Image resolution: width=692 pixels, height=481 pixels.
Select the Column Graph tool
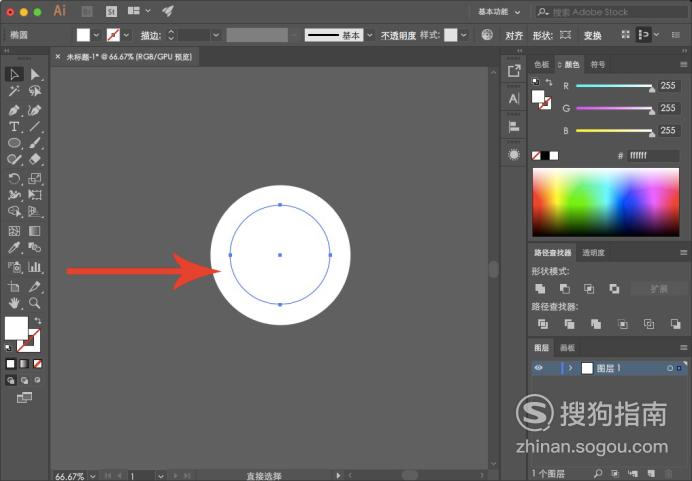point(35,267)
